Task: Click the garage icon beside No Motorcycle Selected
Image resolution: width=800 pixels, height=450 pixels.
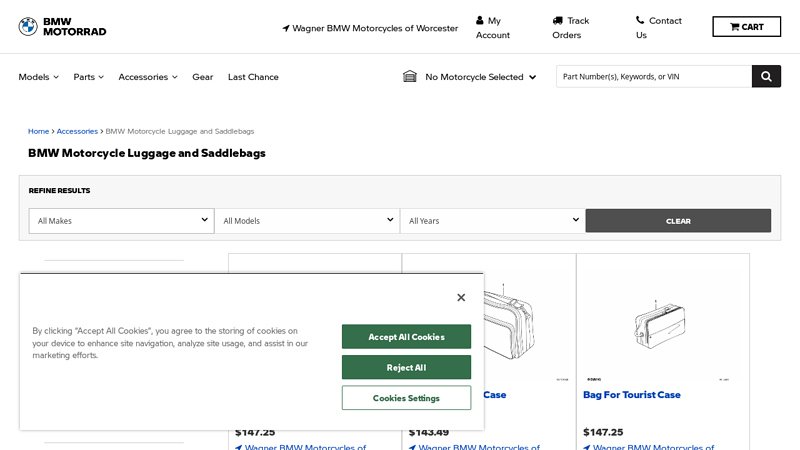Action: click(410, 76)
